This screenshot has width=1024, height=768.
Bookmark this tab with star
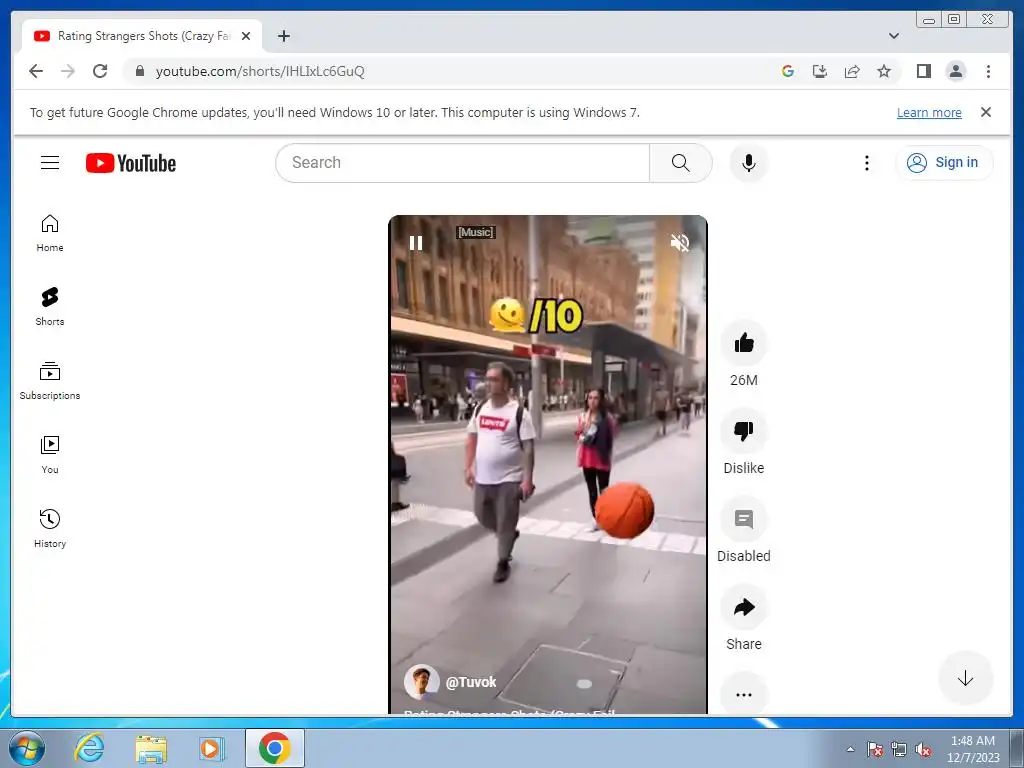click(884, 71)
